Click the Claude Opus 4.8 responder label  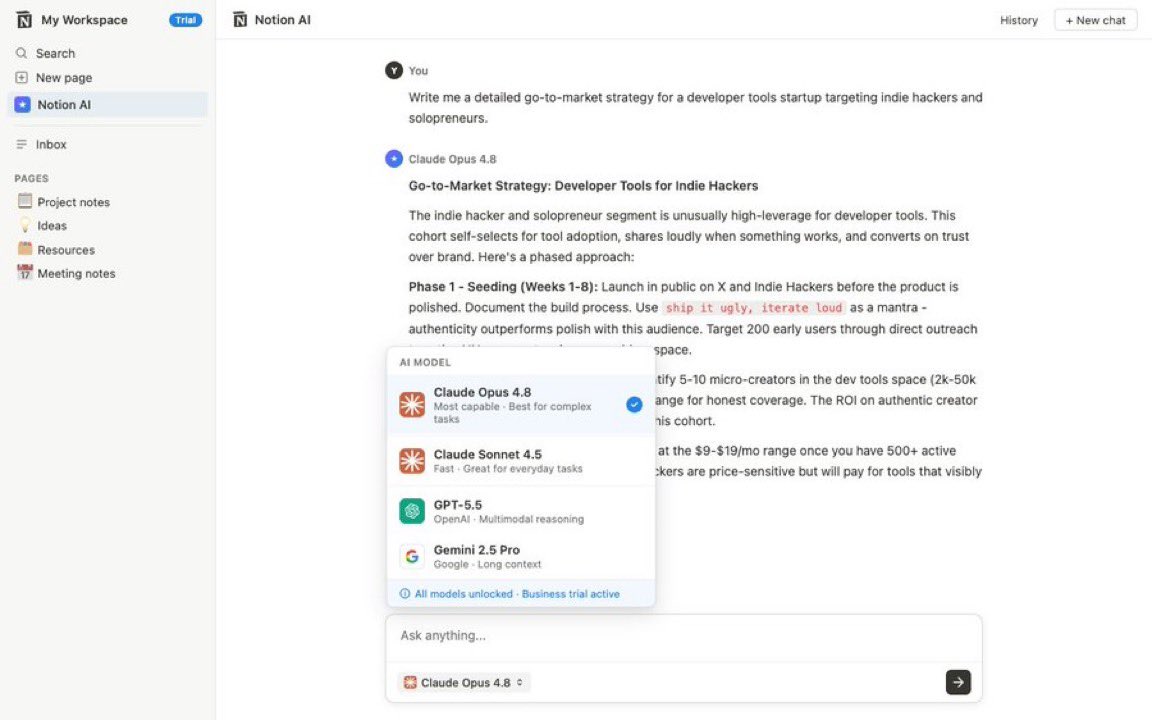453,159
